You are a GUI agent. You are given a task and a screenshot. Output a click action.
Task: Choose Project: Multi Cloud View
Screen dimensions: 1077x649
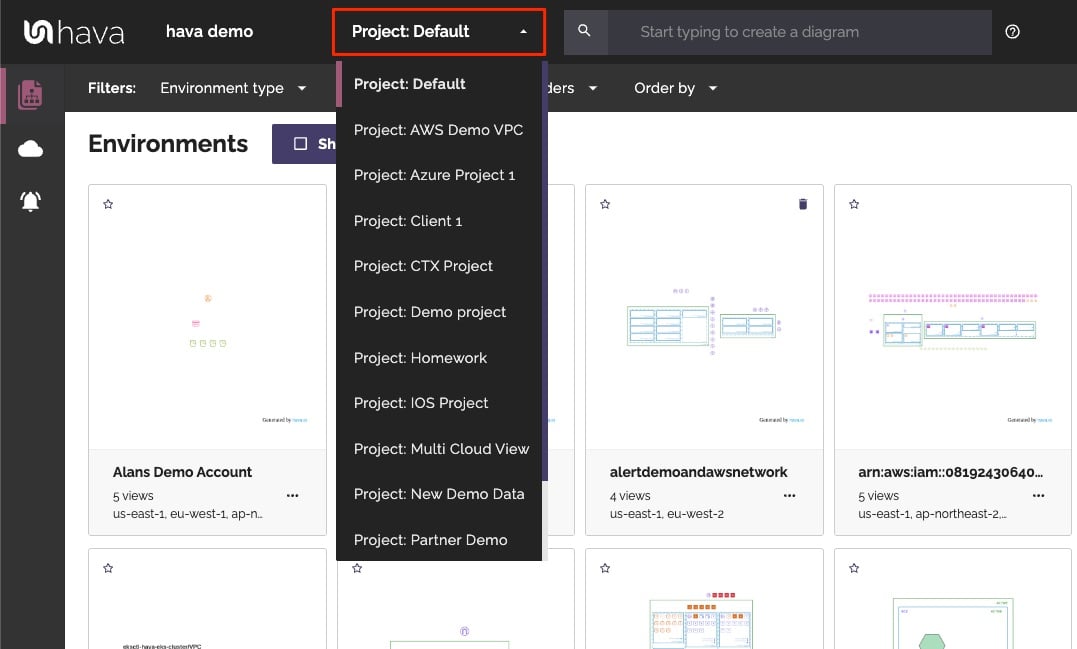point(441,449)
